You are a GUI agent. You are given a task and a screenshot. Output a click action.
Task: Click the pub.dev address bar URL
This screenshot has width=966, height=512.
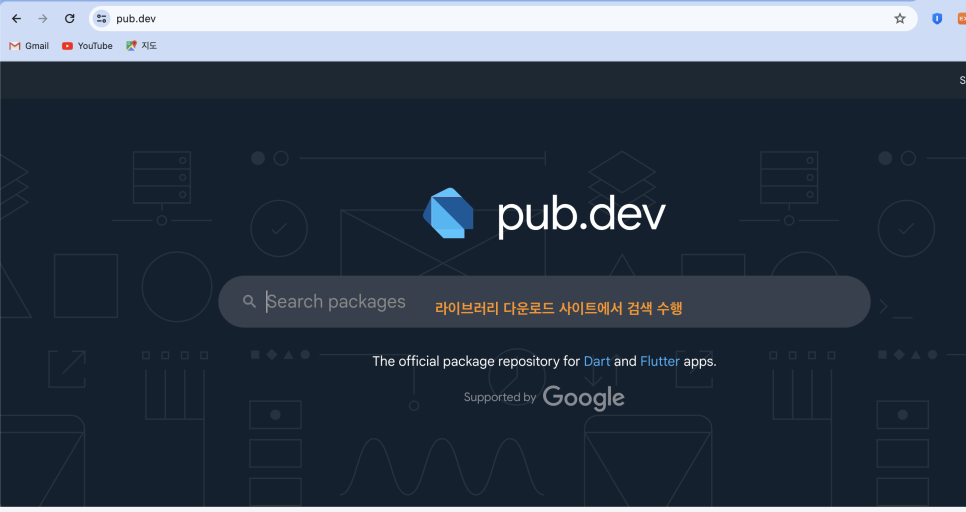[136, 18]
